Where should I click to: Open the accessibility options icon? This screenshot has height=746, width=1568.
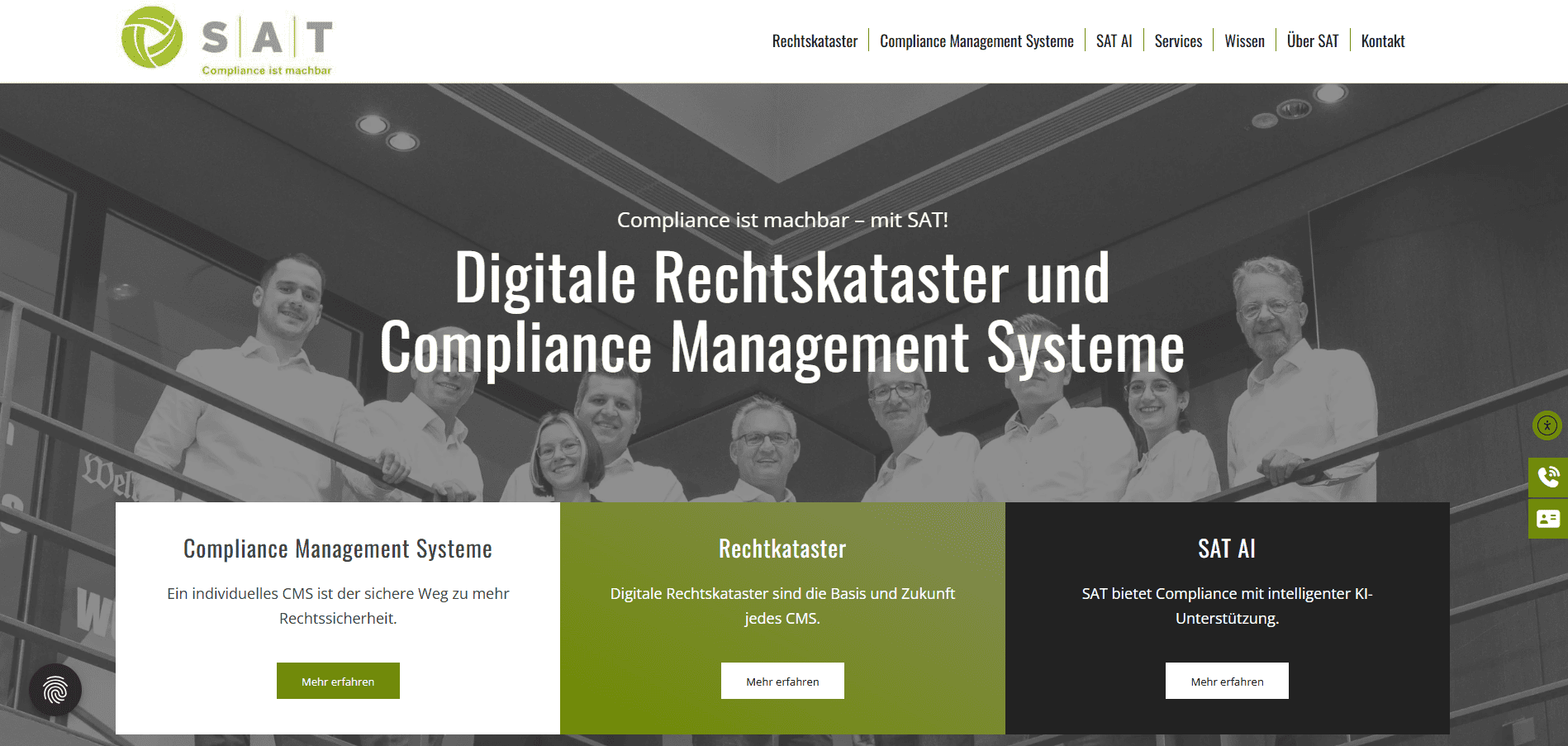[1547, 425]
